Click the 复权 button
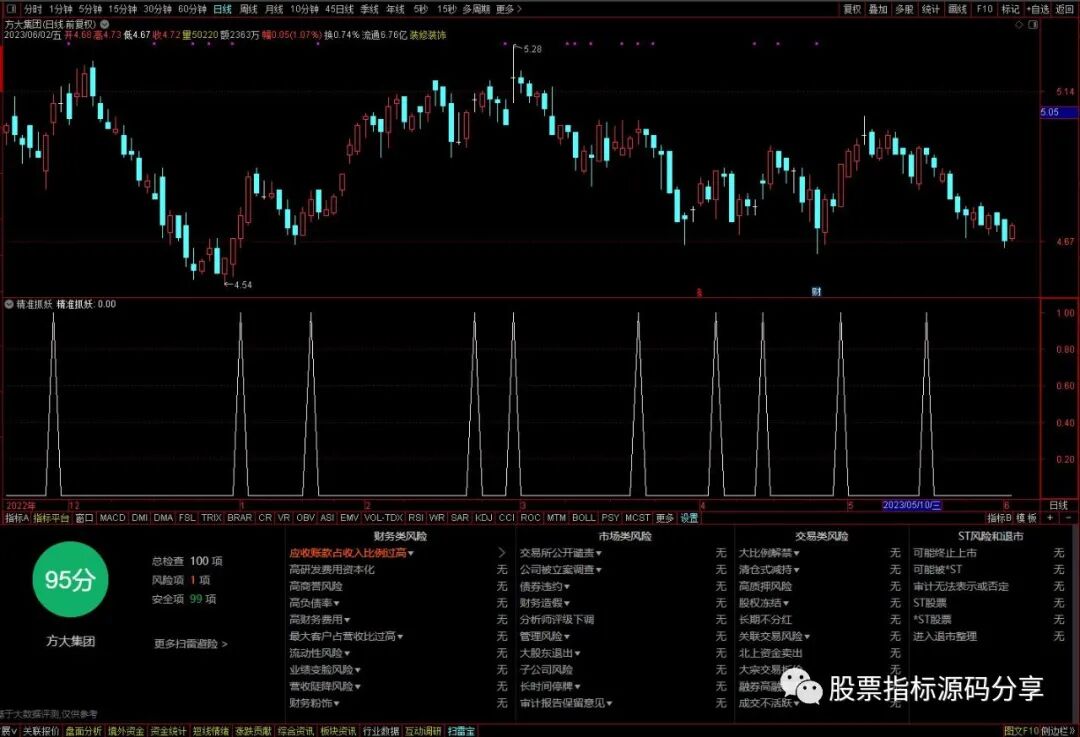Viewport: 1080px width, 737px height. [x=852, y=9]
